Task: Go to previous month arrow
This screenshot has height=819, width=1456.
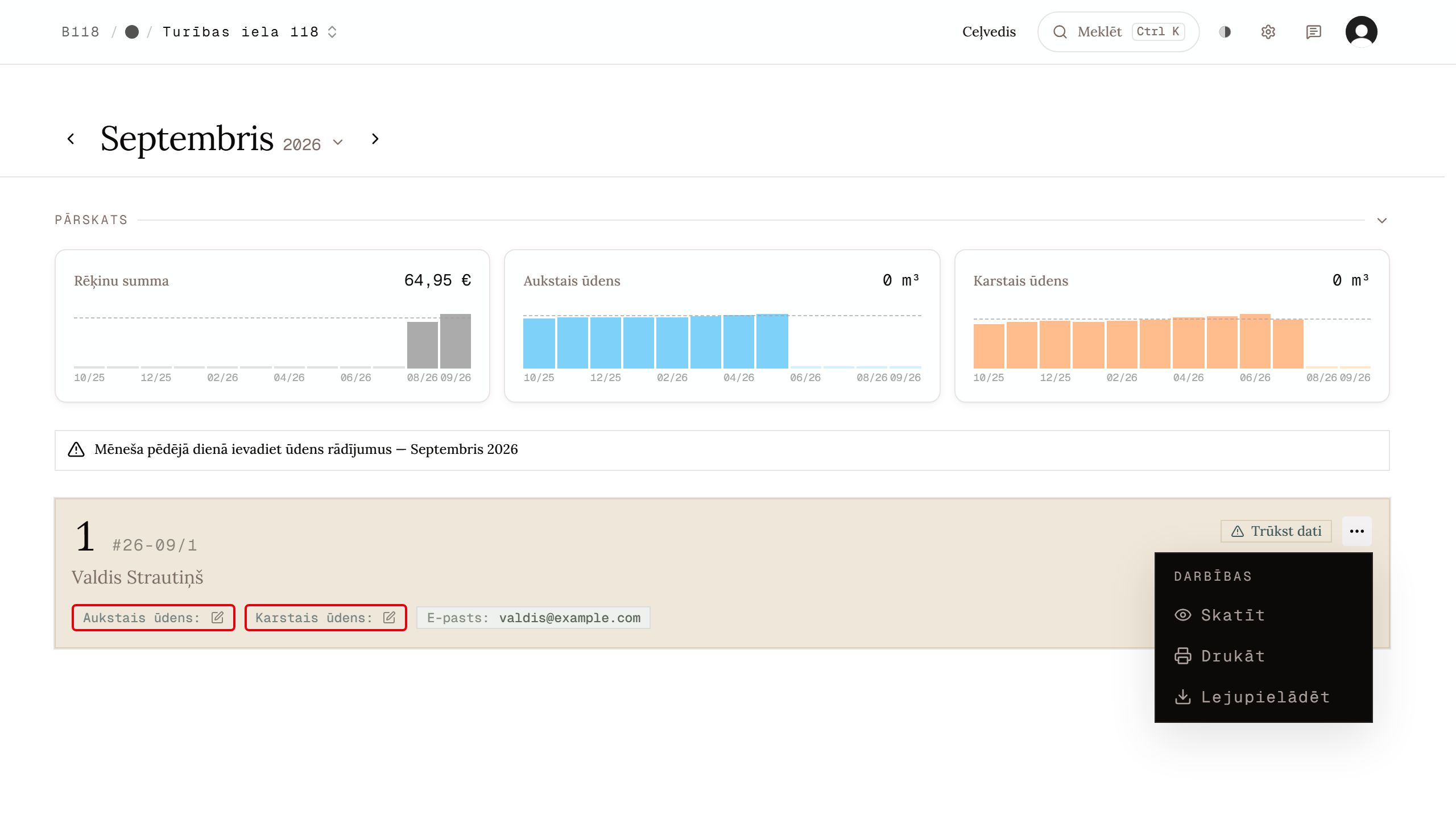Action: (x=71, y=139)
